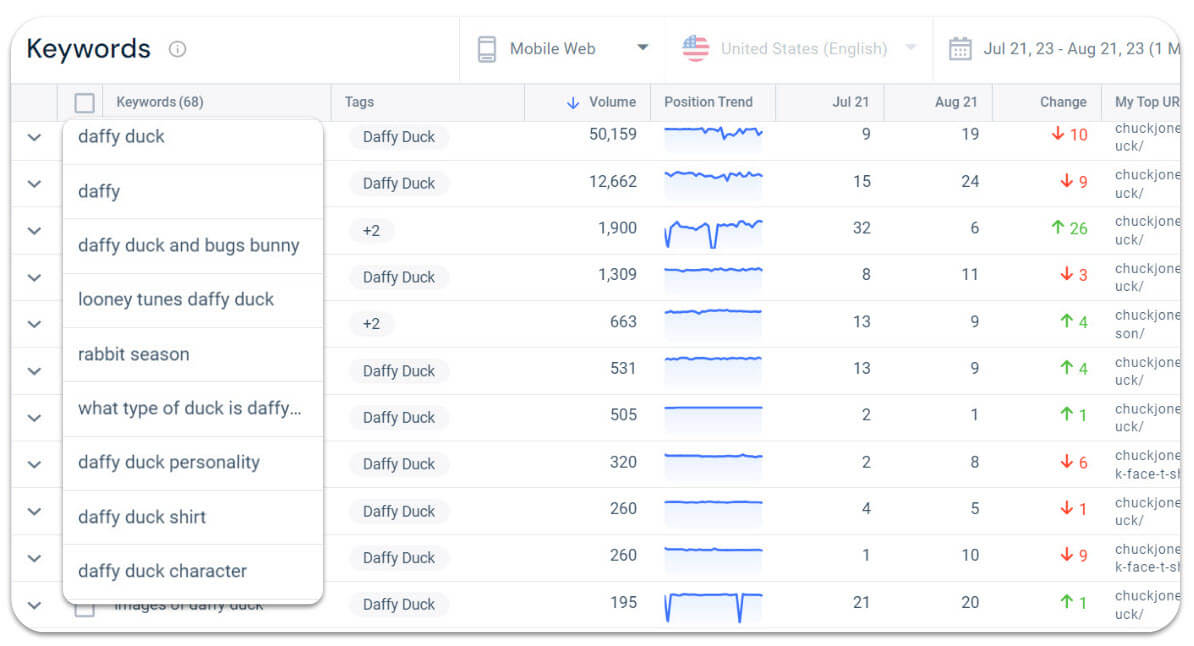Select 'daffy' from the keyword list

193,191
